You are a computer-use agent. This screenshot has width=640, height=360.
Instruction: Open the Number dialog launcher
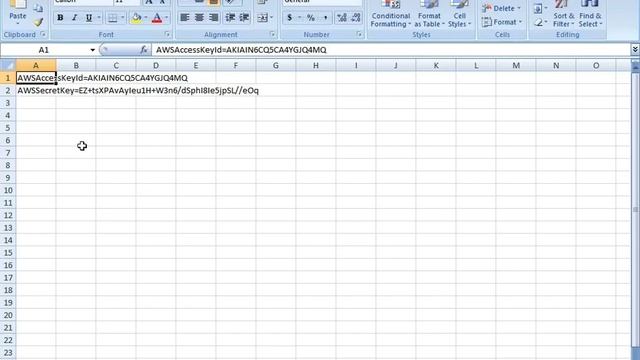pos(360,35)
